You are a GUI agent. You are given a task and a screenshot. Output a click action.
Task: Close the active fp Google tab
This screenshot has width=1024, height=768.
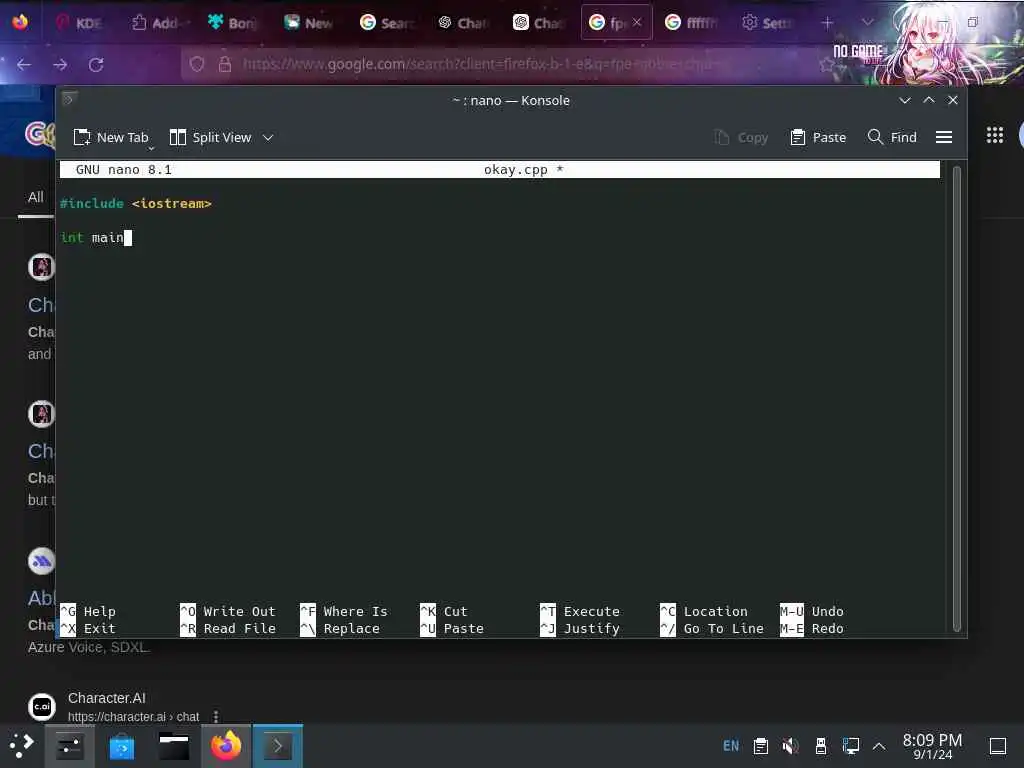tap(637, 22)
